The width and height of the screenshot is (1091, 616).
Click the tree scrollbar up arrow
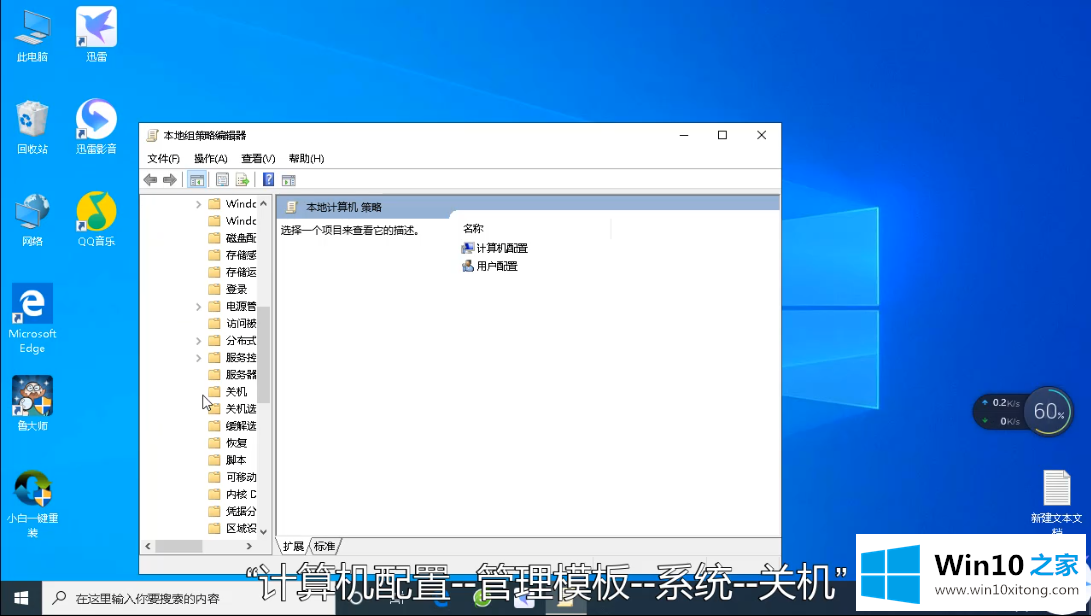point(263,204)
